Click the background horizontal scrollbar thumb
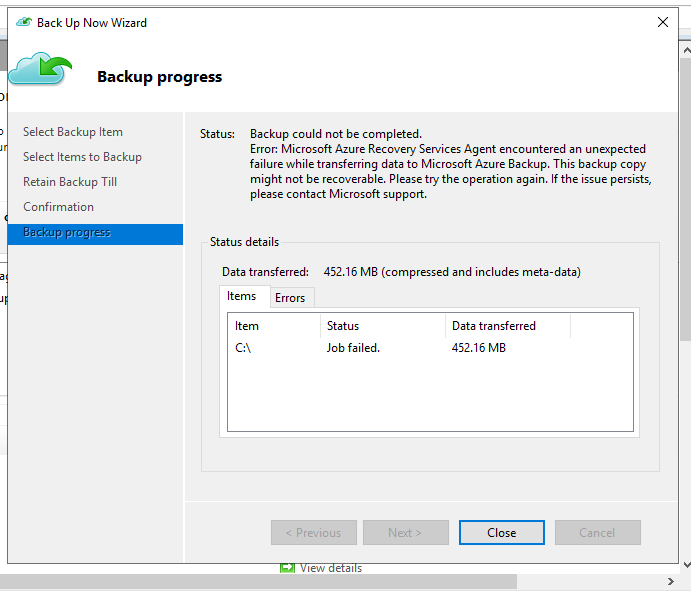 (258, 581)
